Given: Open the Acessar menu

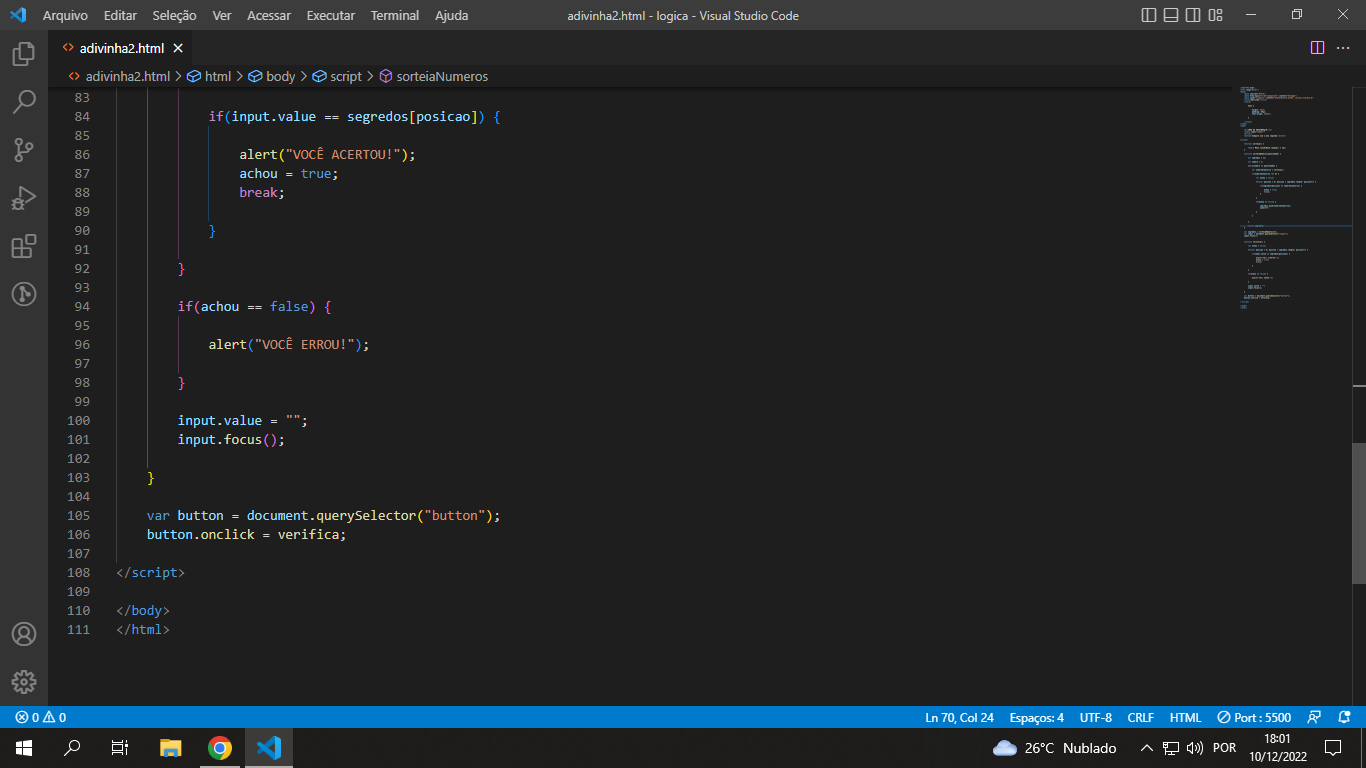Looking at the screenshot, I should [269, 15].
